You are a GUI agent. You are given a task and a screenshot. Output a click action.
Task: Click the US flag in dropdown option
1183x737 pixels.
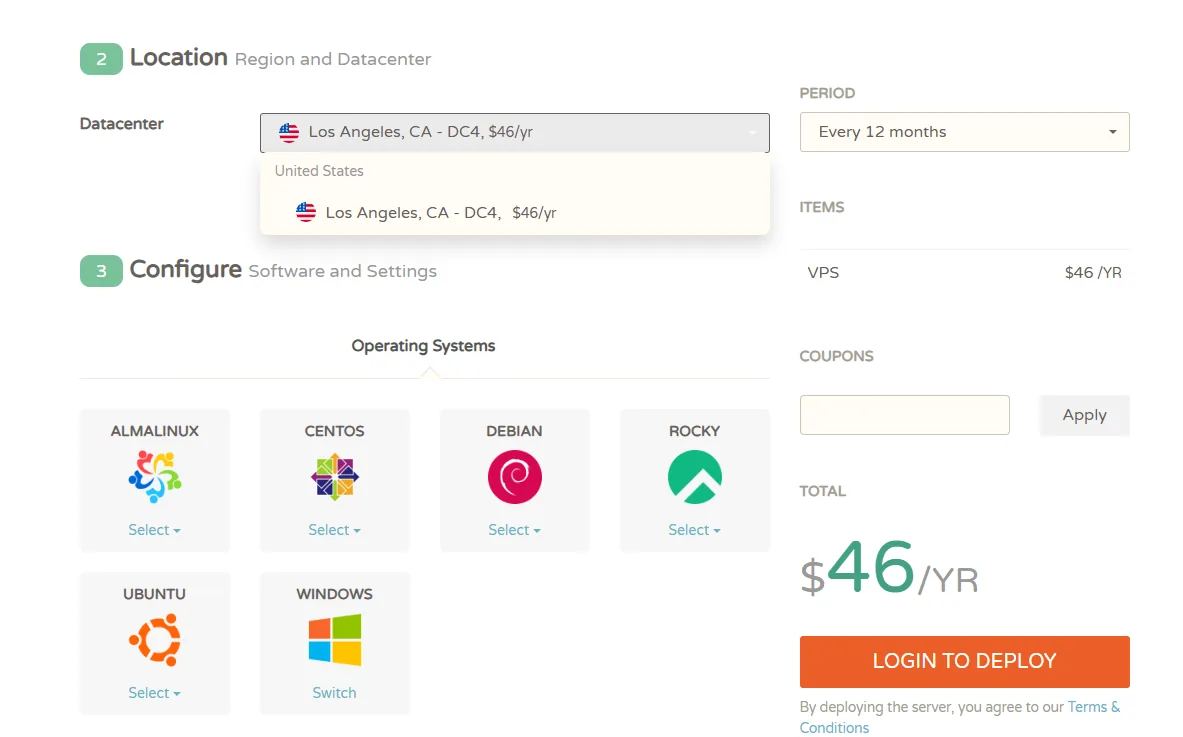(306, 212)
